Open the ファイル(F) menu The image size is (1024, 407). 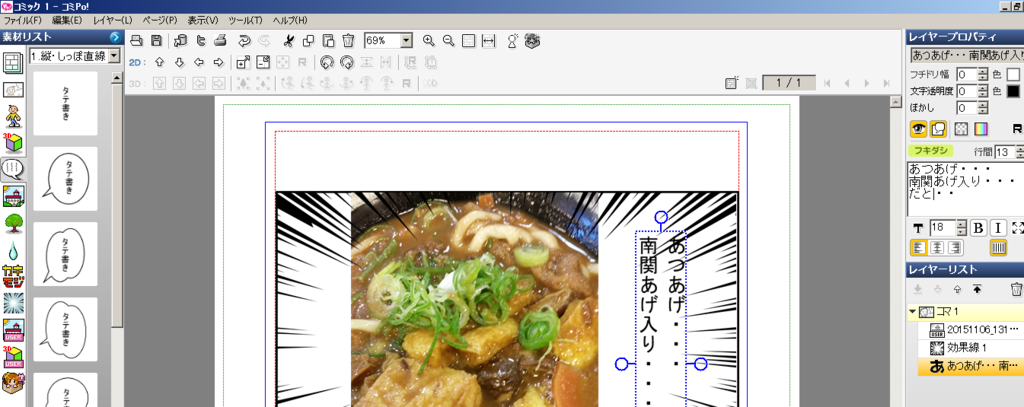tap(23, 20)
